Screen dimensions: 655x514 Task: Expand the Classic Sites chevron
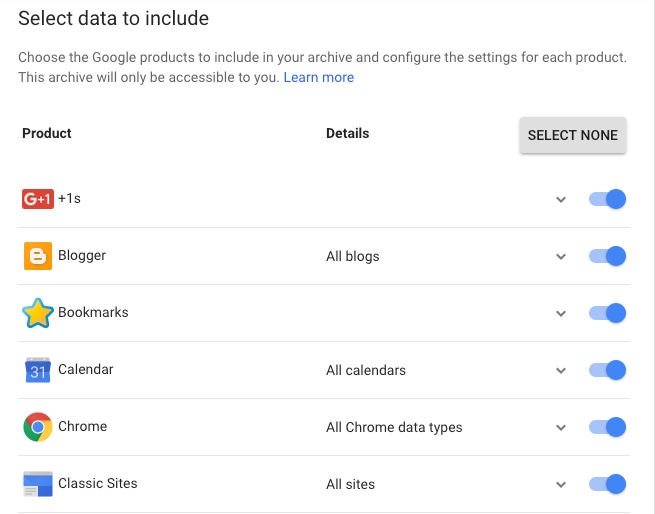tap(561, 484)
